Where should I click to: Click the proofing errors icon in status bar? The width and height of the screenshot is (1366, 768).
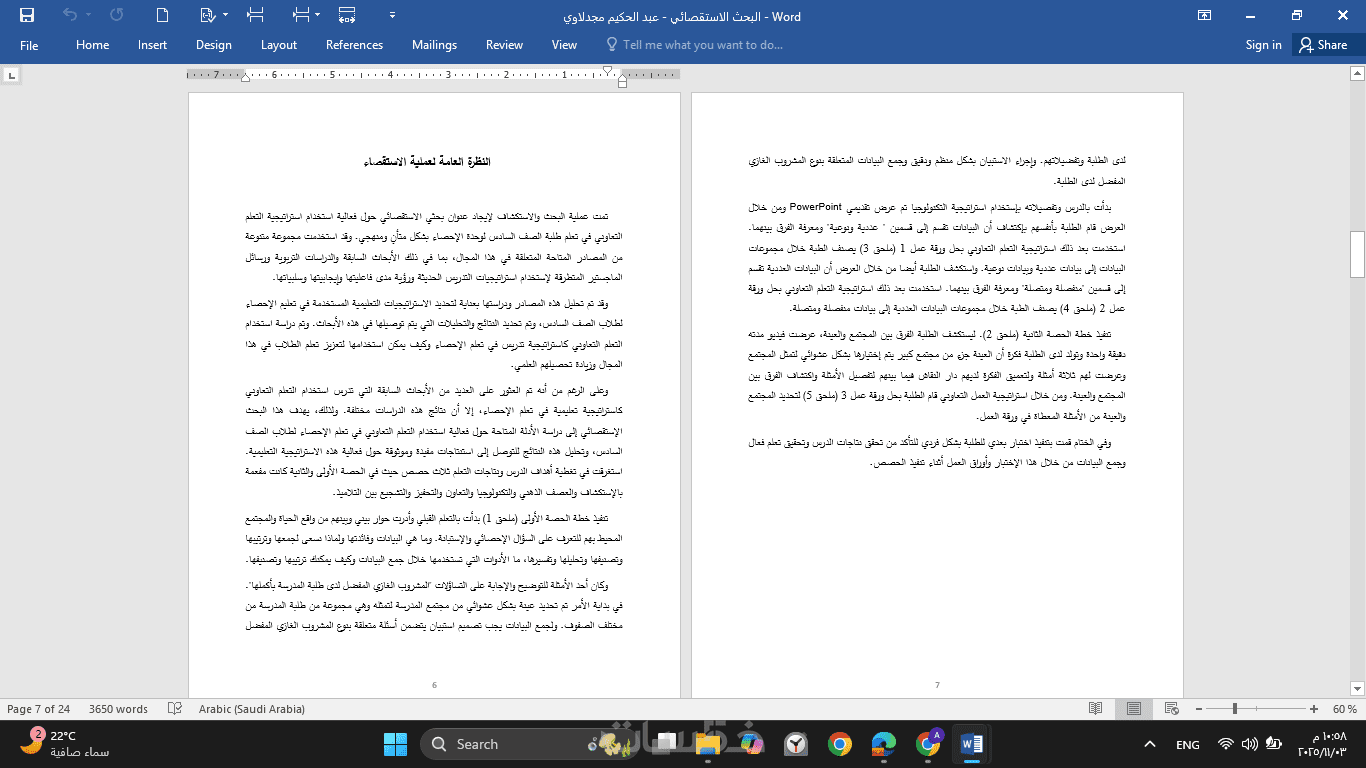tap(175, 709)
